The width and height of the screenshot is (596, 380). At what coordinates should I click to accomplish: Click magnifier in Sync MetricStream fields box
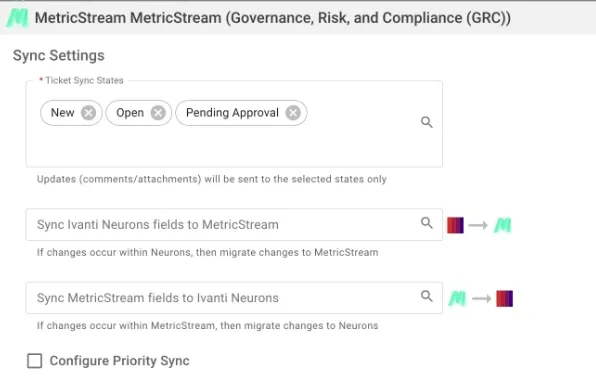(x=426, y=296)
